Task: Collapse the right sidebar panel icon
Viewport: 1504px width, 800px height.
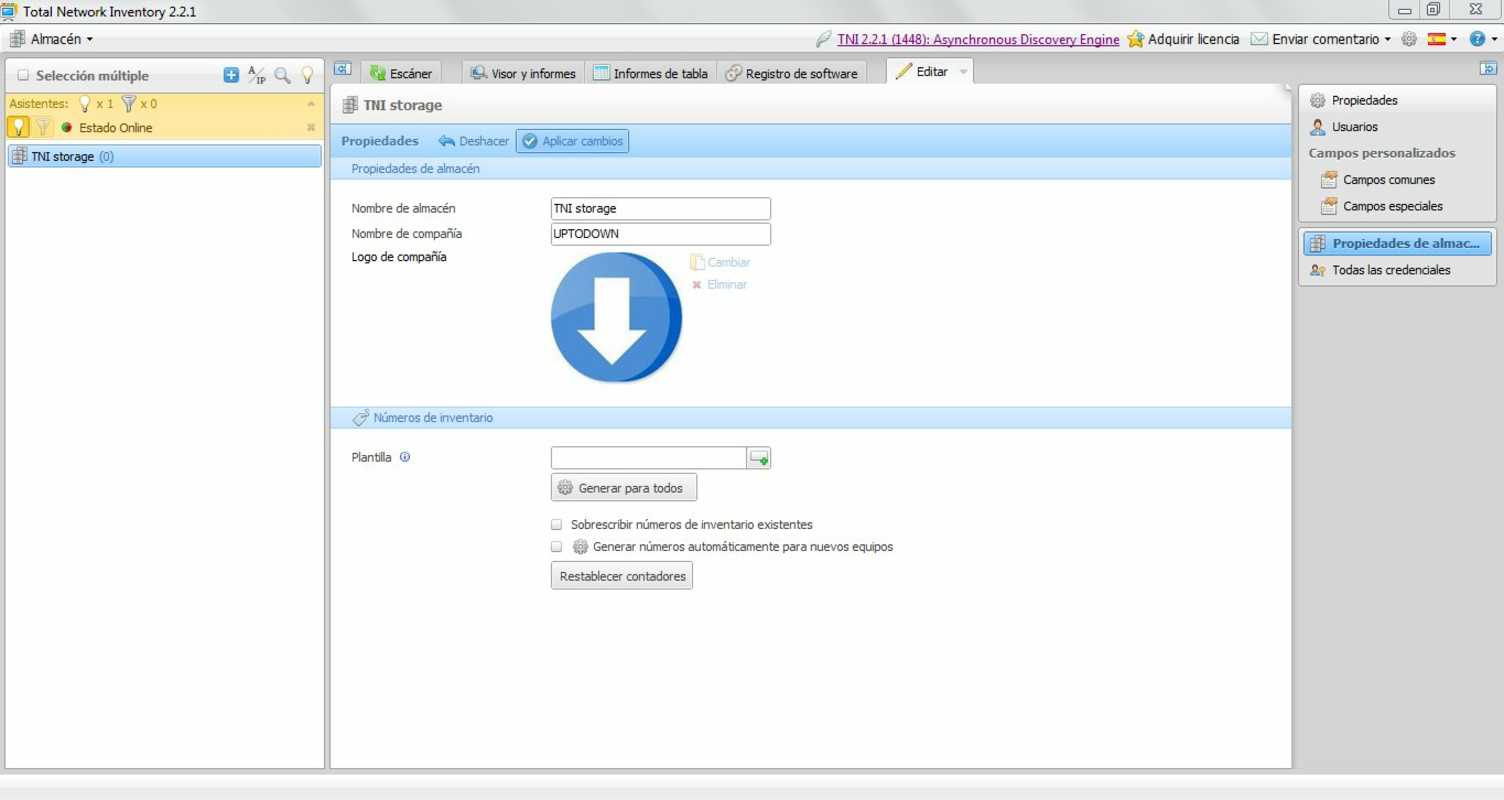Action: pyautogui.click(x=1488, y=69)
